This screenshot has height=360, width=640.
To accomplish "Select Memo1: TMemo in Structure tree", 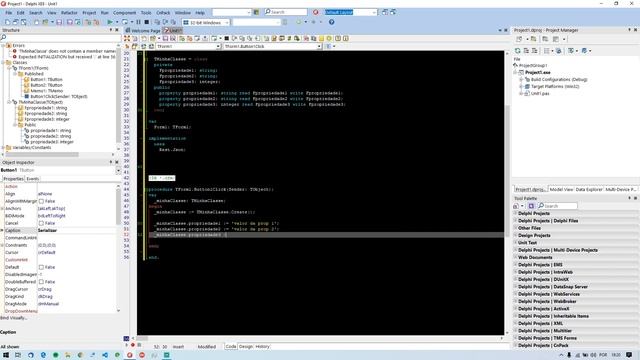I will [x=47, y=91].
